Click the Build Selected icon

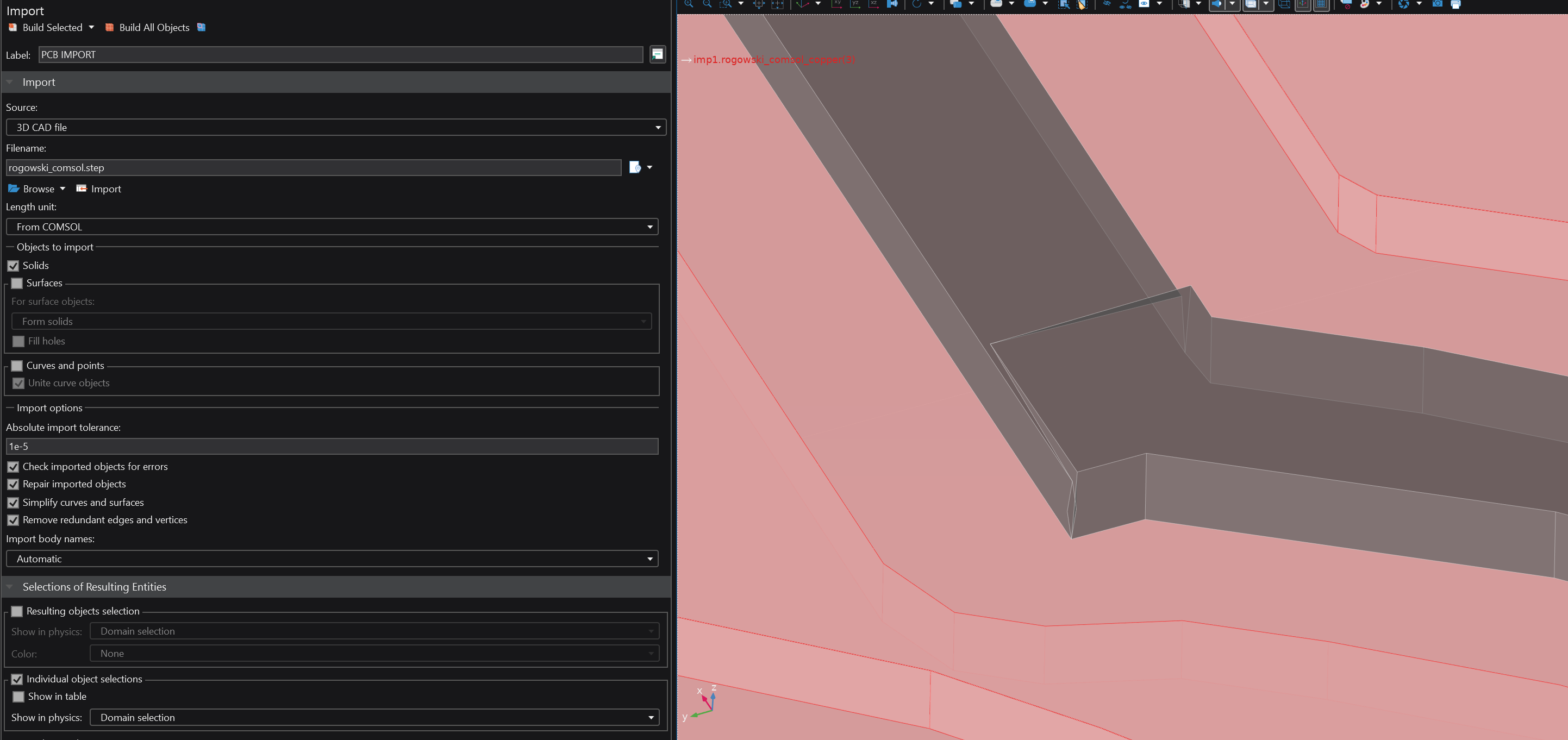(x=13, y=27)
